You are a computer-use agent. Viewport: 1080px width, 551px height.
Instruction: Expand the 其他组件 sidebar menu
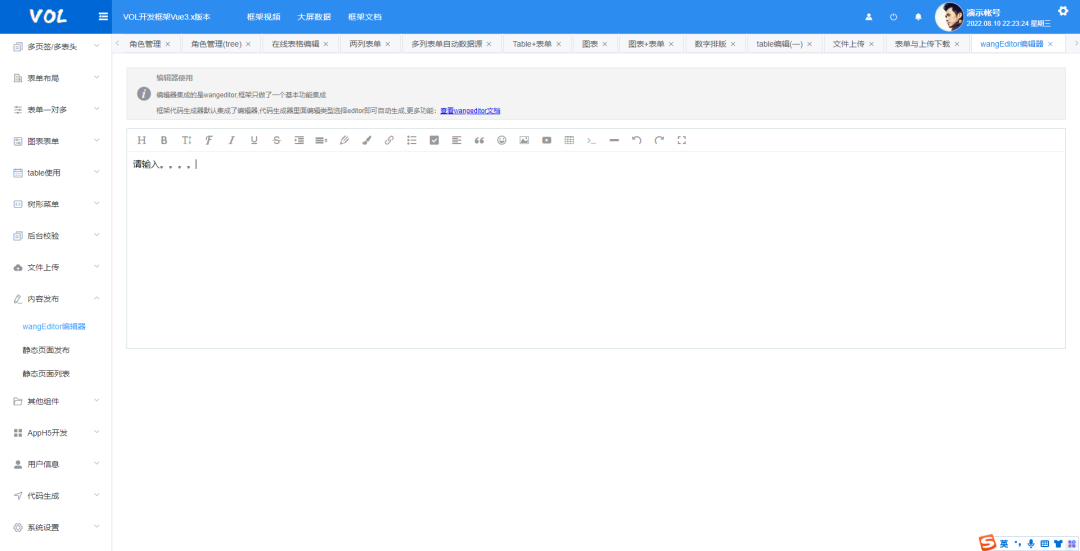coord(56,401)
